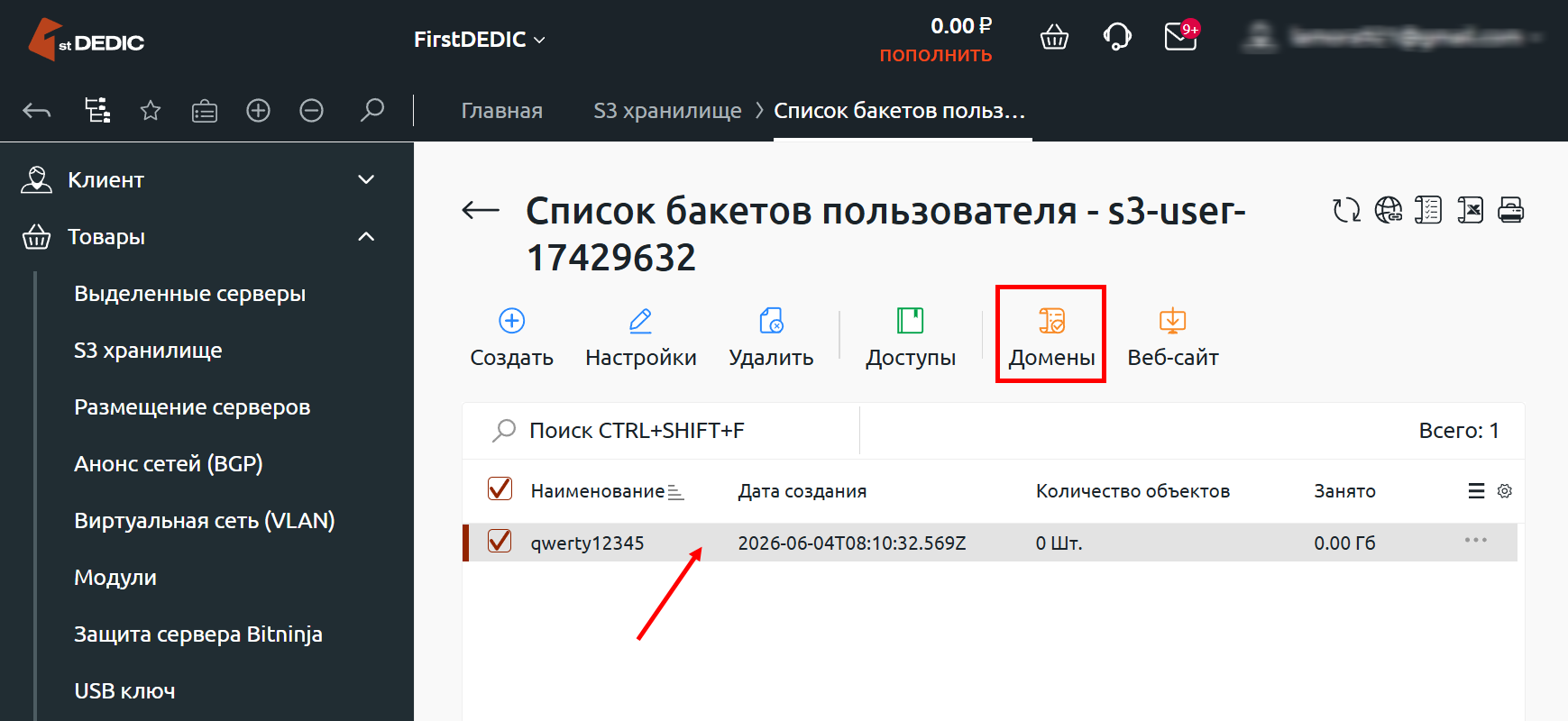Click the favorites star icon
Screen dimensions: 1568x721
(151, 111)
